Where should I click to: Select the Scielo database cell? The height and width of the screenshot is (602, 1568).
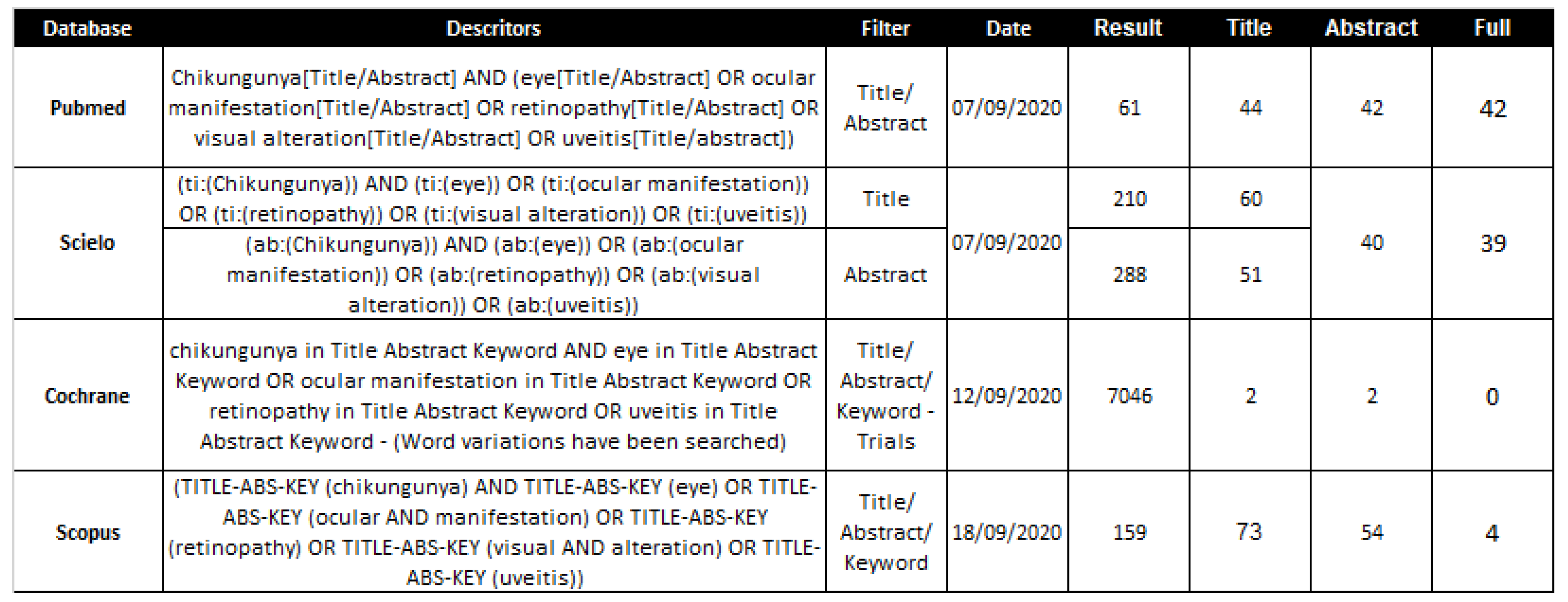[87, 243]
